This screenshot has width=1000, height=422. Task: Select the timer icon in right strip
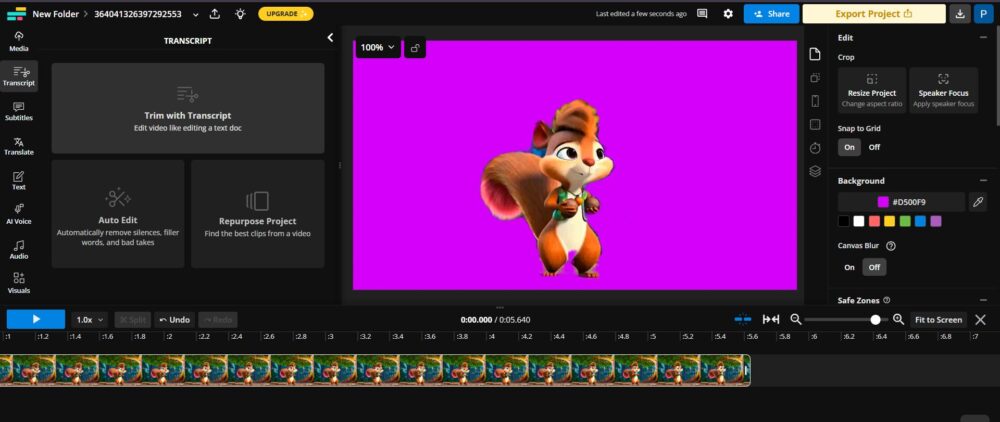814,148
